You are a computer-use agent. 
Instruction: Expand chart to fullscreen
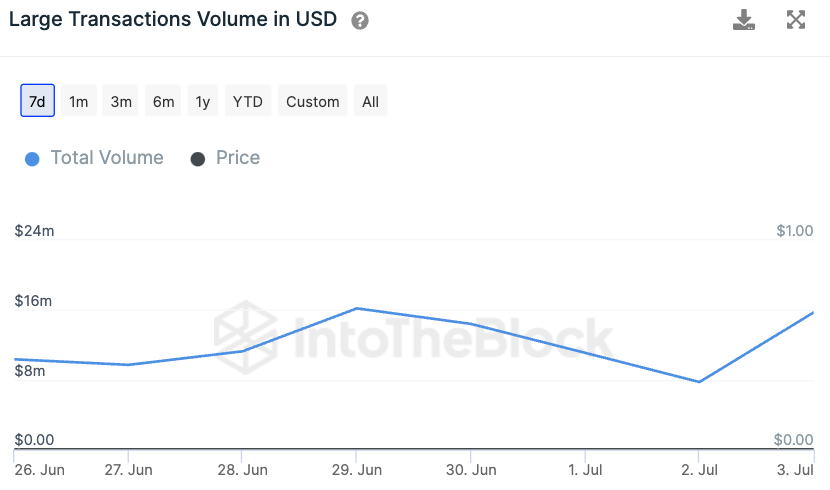point(796,20)
